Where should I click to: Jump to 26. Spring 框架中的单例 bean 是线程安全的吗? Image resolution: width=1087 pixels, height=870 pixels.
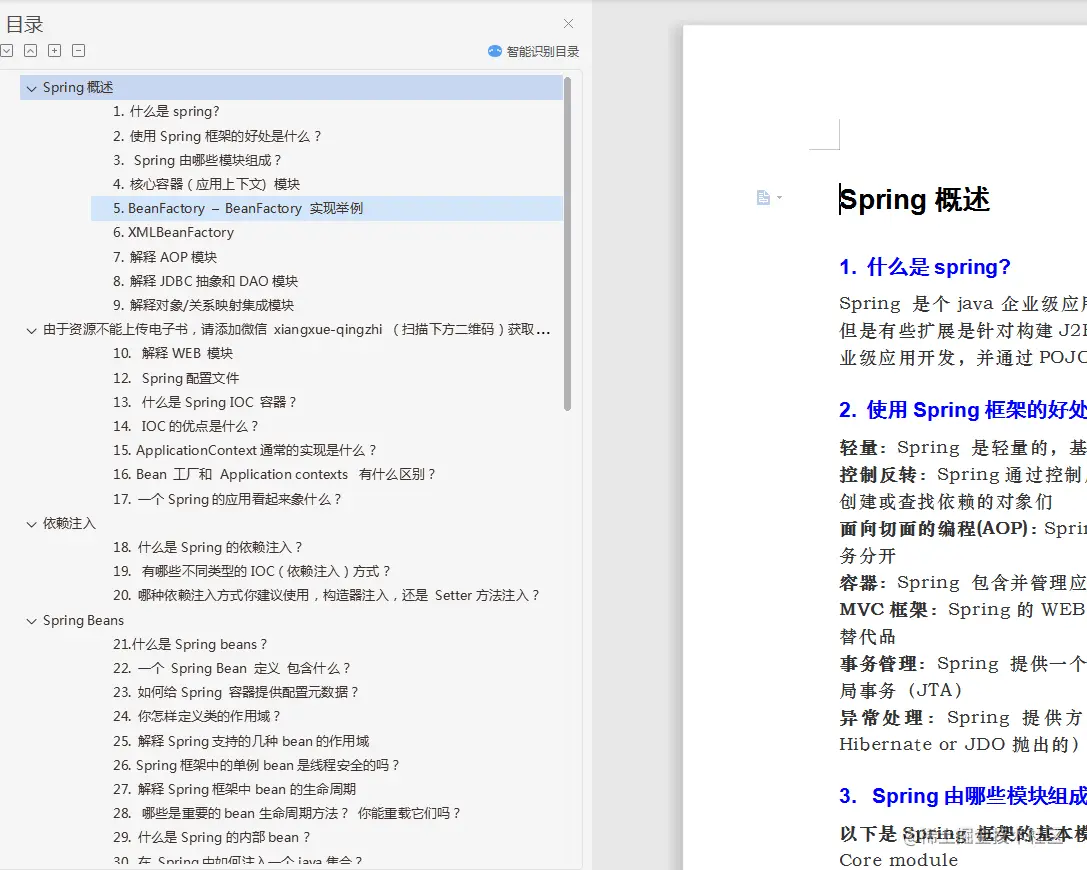coord(256,765)
